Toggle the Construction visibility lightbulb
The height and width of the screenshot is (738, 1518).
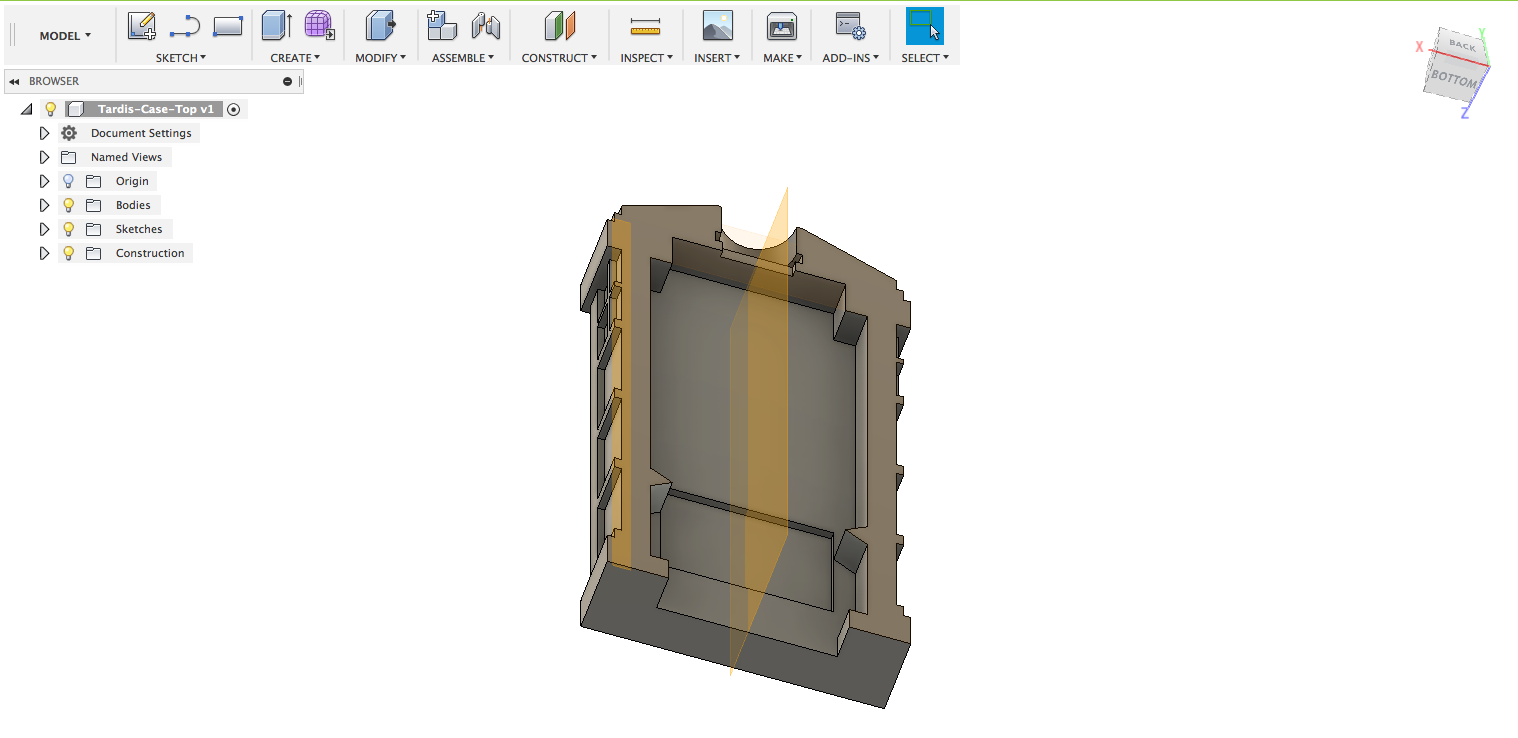(68, 253)
